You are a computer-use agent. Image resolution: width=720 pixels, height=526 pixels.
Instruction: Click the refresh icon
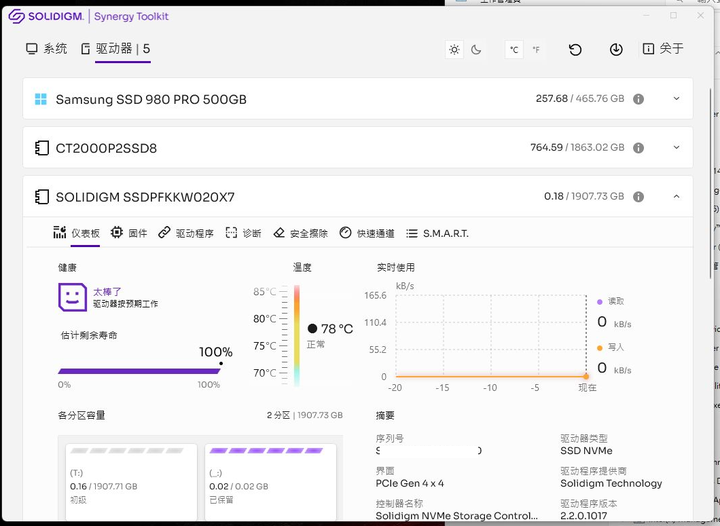coord(575,49)
